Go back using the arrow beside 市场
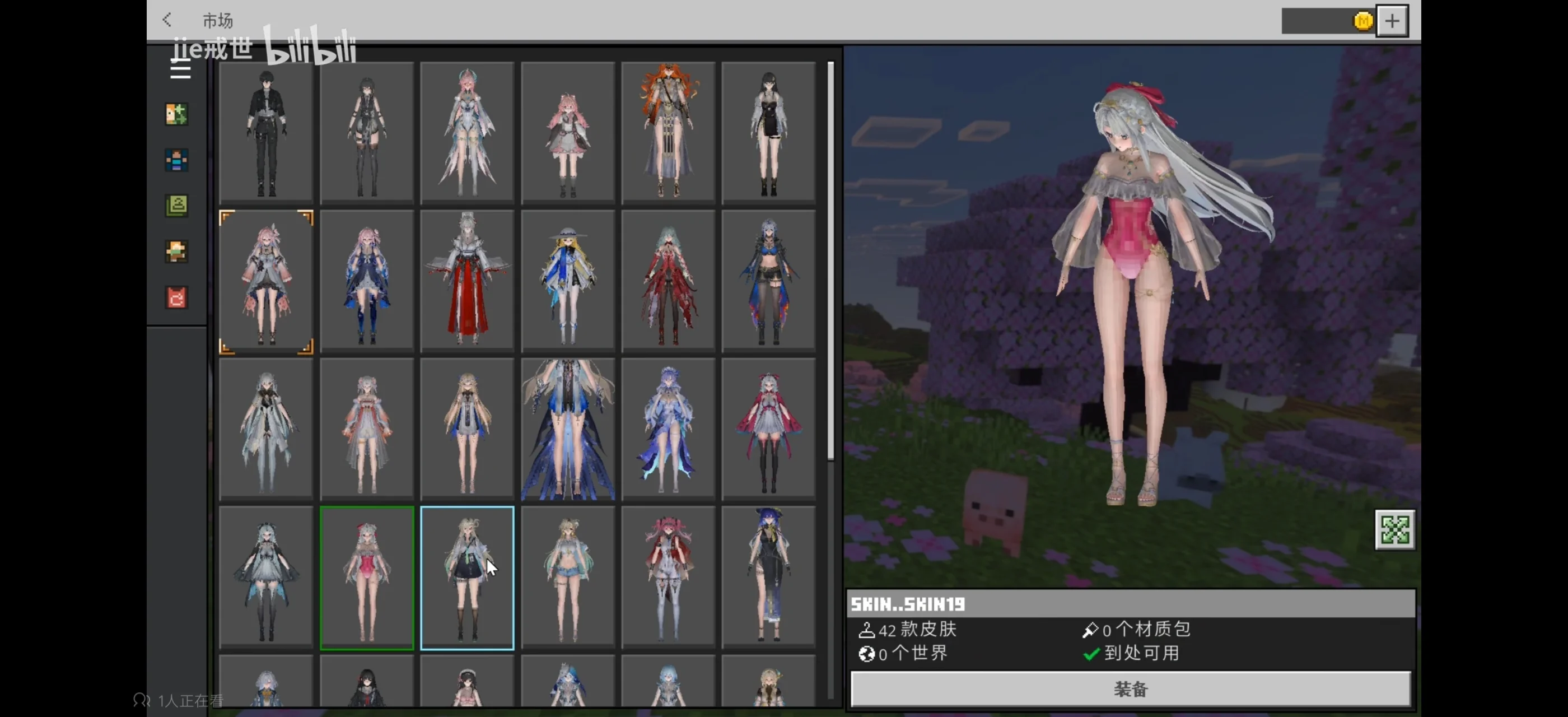The width and height of the screenshot is (1568, 717). (167, 20)
